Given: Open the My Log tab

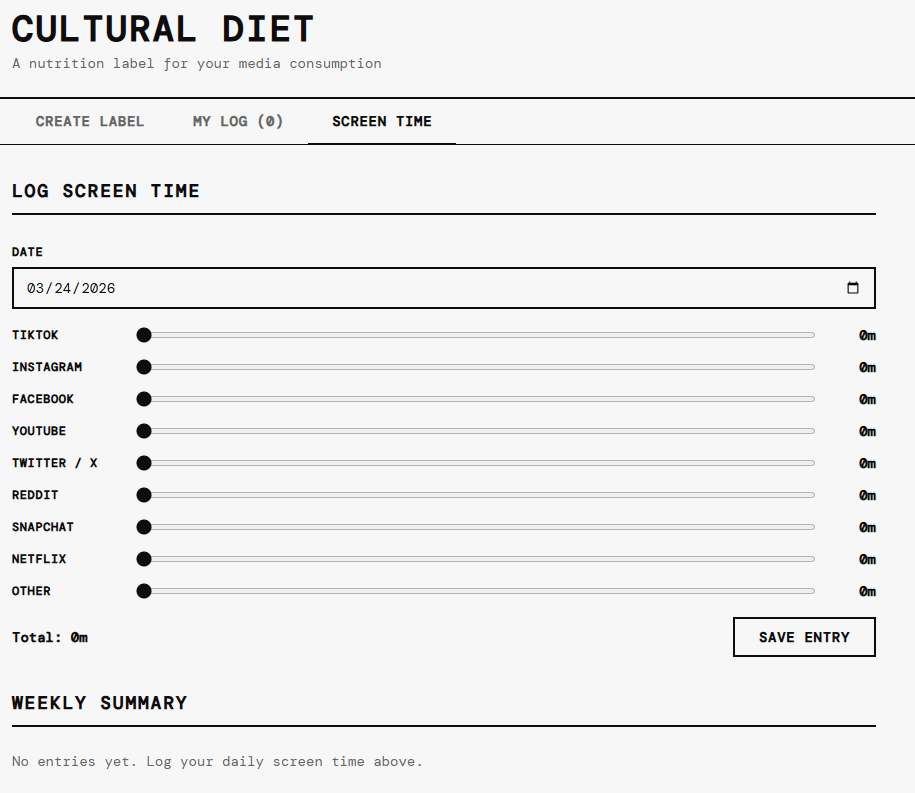Looking at the screenshot, I should [238, 121].
